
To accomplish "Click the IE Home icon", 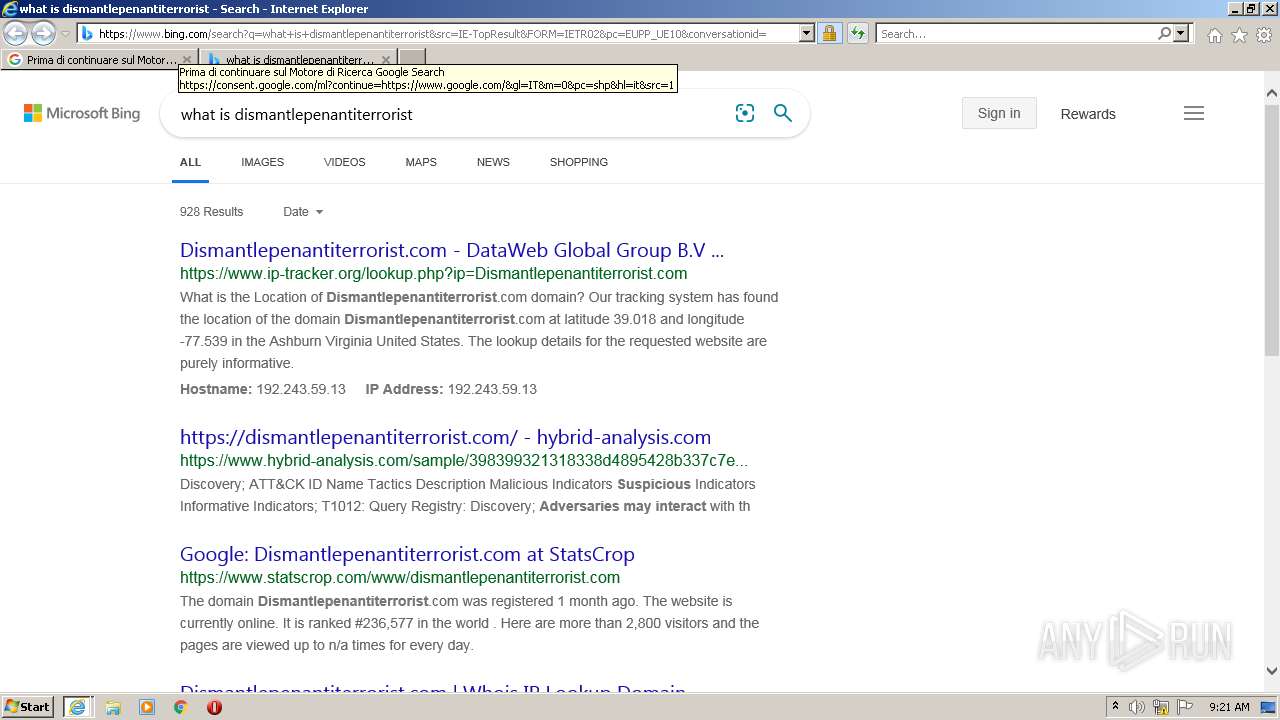I will pos(1214,35).
